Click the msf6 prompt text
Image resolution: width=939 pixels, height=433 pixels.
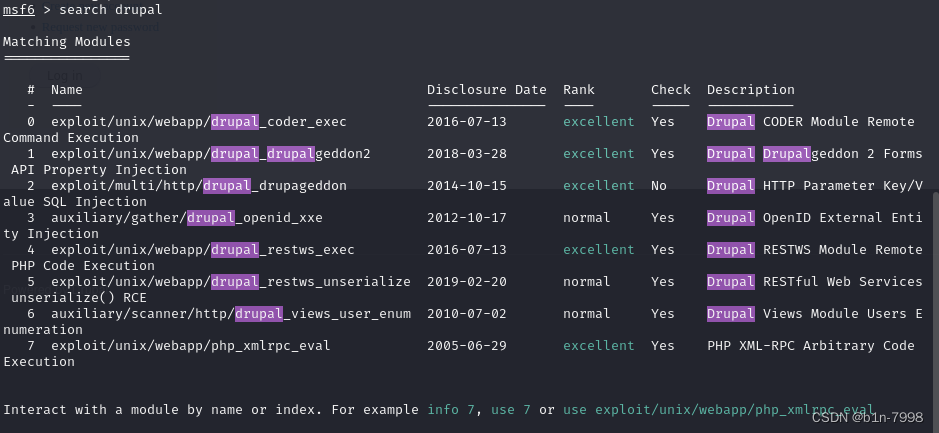pos(19,10)
